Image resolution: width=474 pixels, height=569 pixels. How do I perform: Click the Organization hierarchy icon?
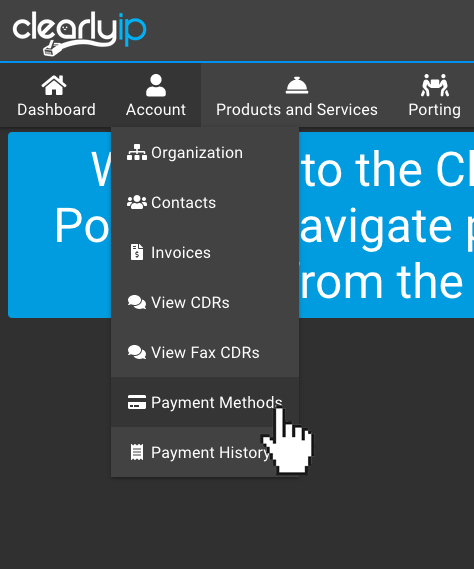click(x=137, y=152)
